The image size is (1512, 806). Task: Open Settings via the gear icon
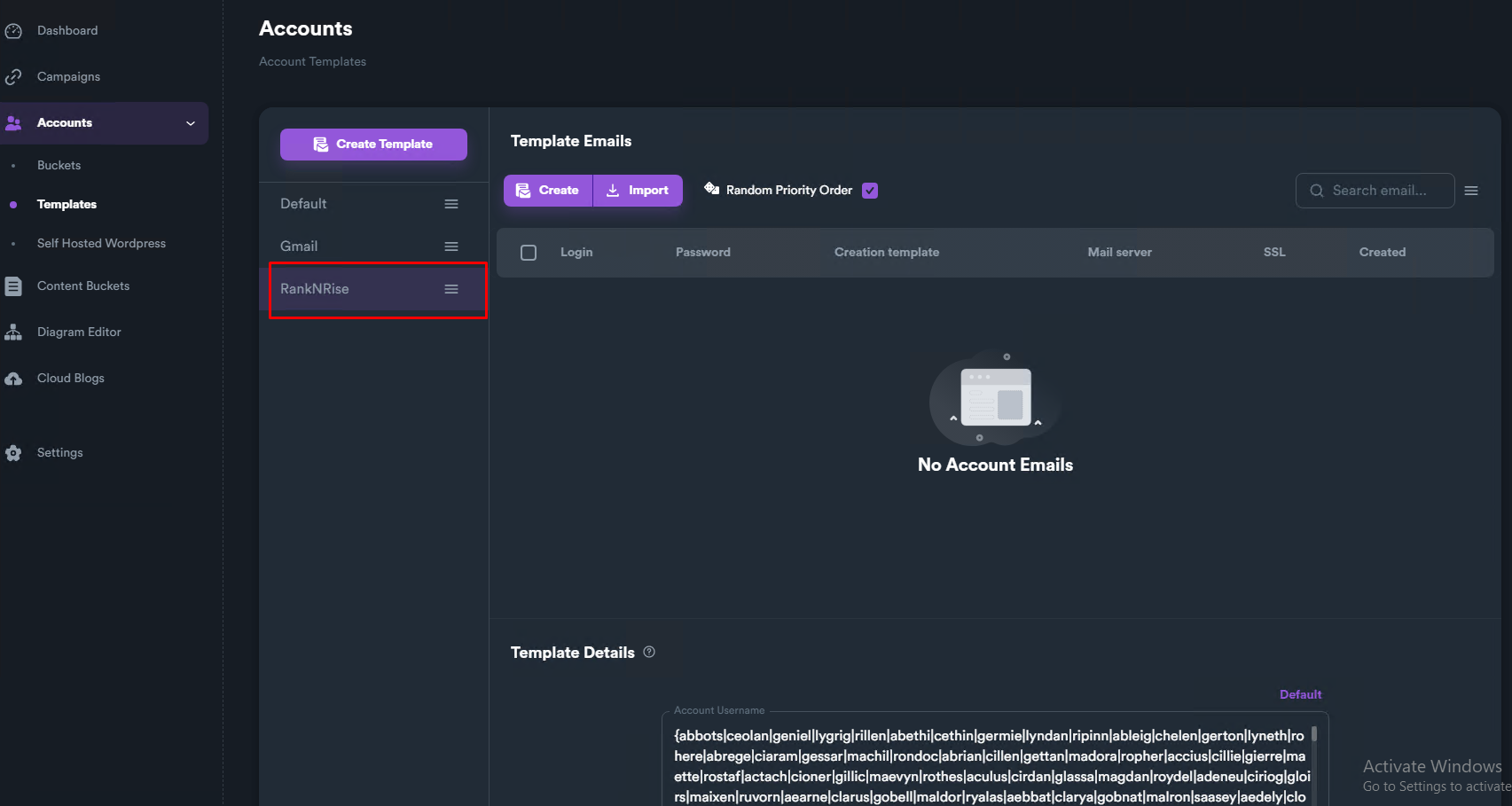coord(14,452)
